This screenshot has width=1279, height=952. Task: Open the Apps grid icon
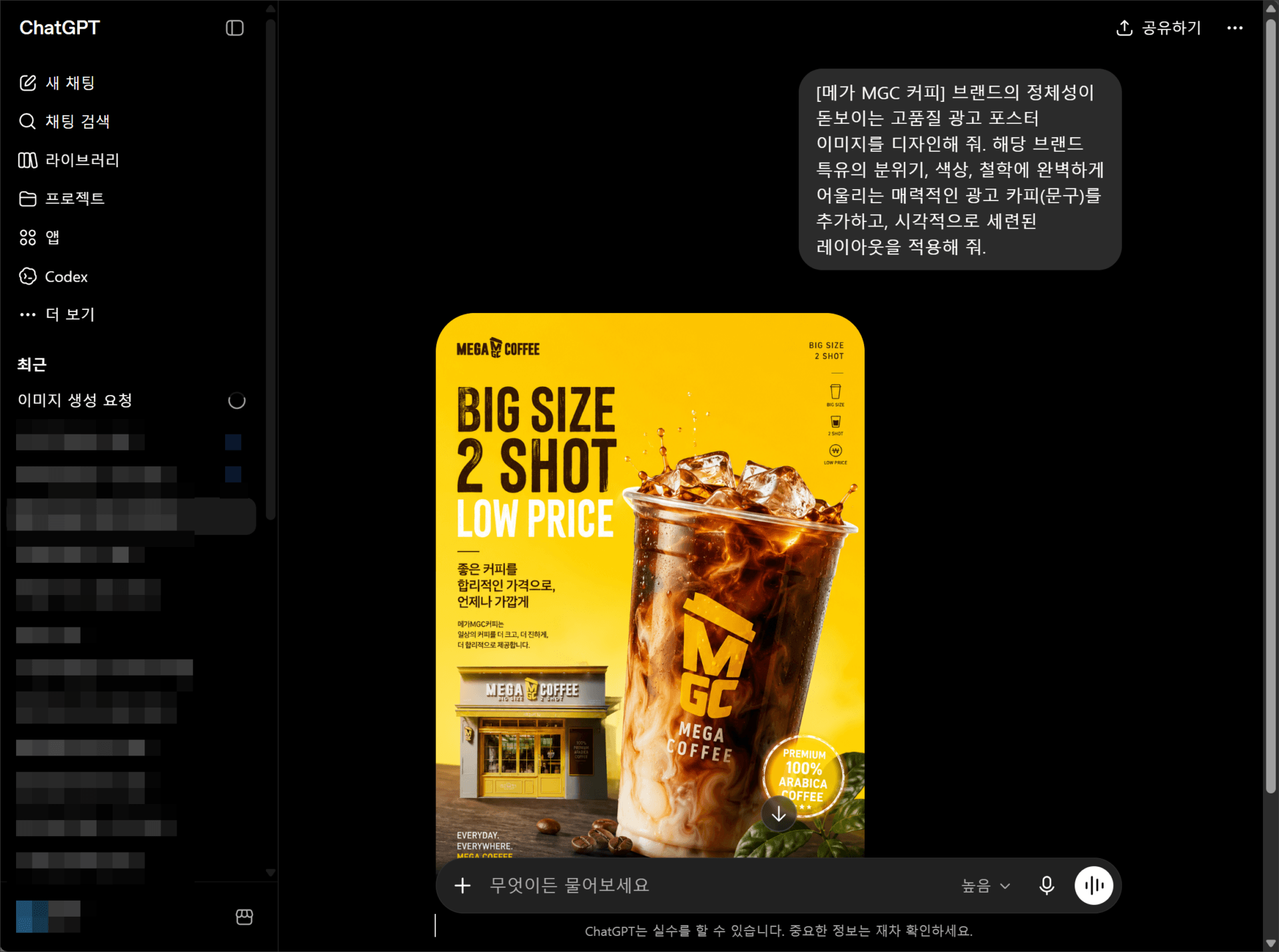(x=27, y=237)
